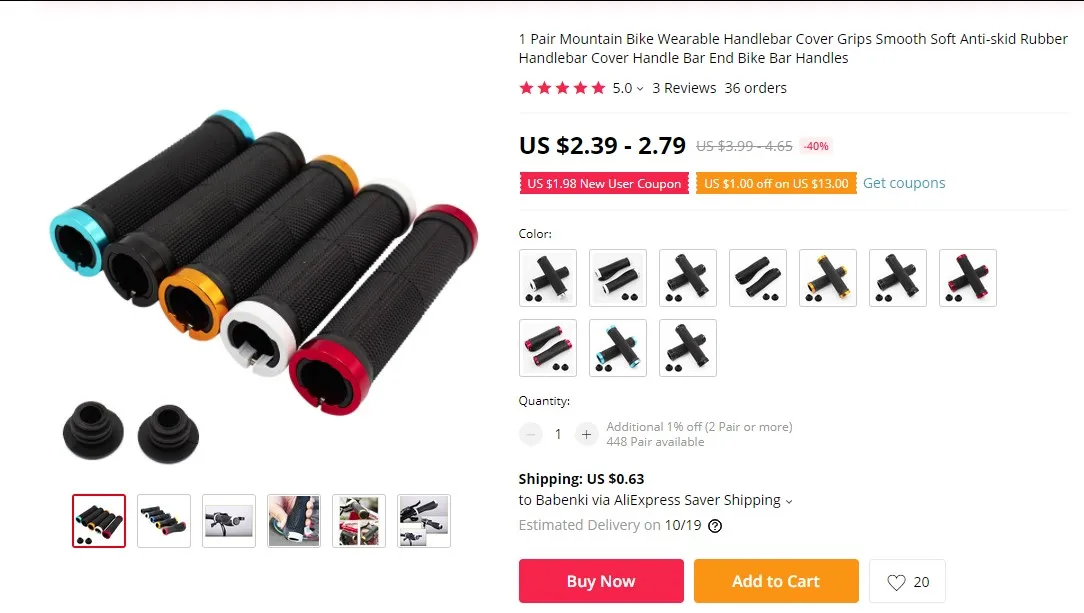Click the Add to Cart button
This screenshot has width=1084, height=613.
pyautogui.click(x=776, y=581)
